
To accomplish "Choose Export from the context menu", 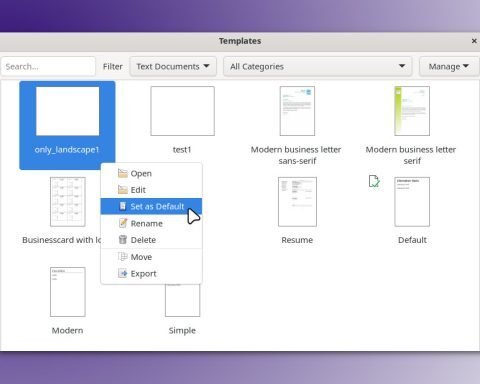I will pos(151,274).
